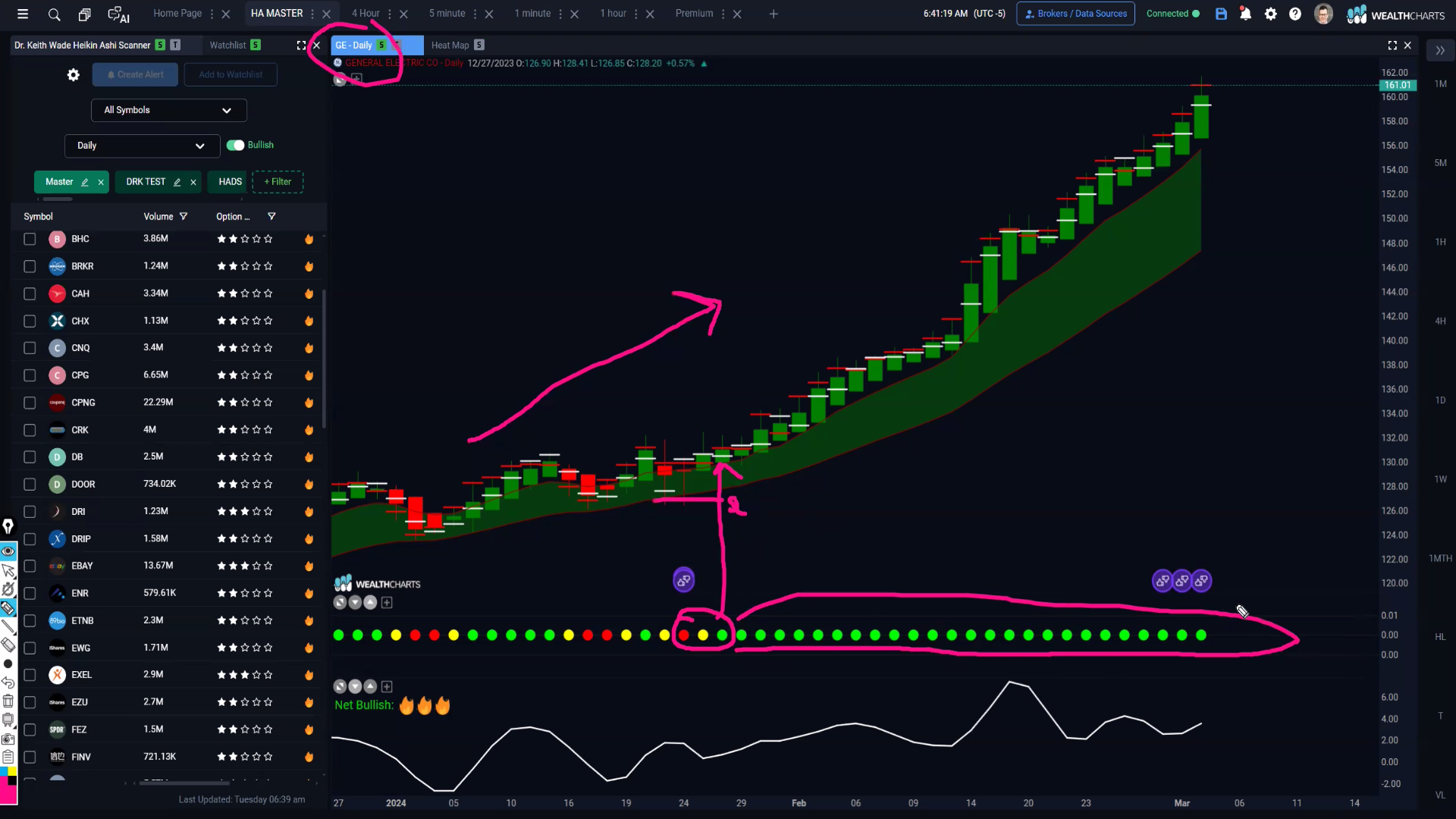Open the Daily timeframe dropdown
Screen dimensions: 1456x819
click(142, 146)
